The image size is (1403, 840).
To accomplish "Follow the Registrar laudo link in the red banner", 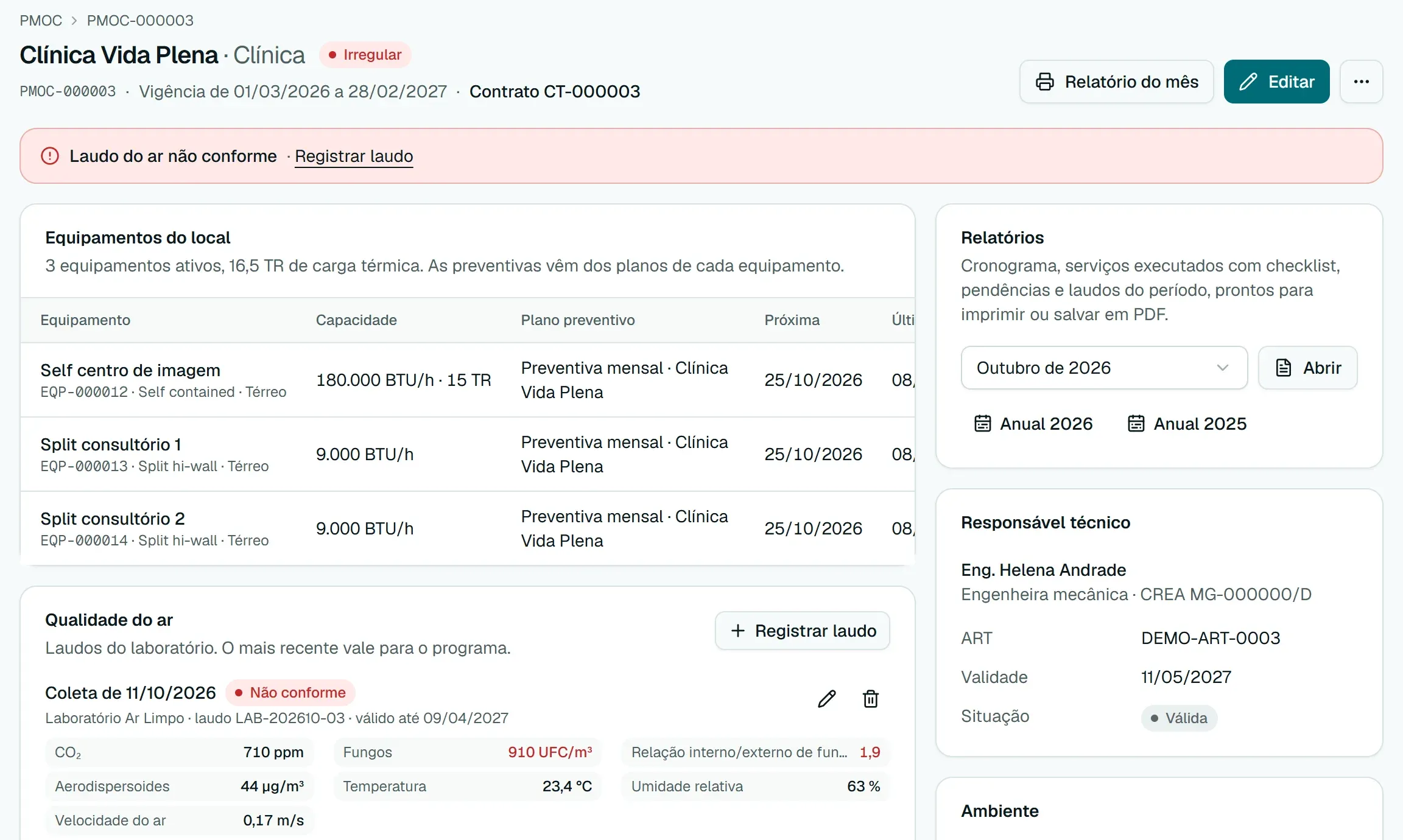I will [x=354, y=156].
